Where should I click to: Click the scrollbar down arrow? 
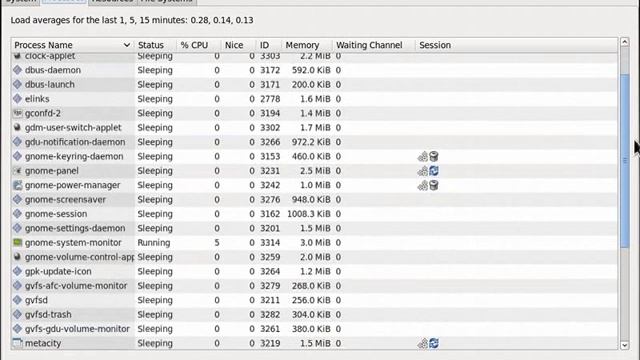click(624, 345)
